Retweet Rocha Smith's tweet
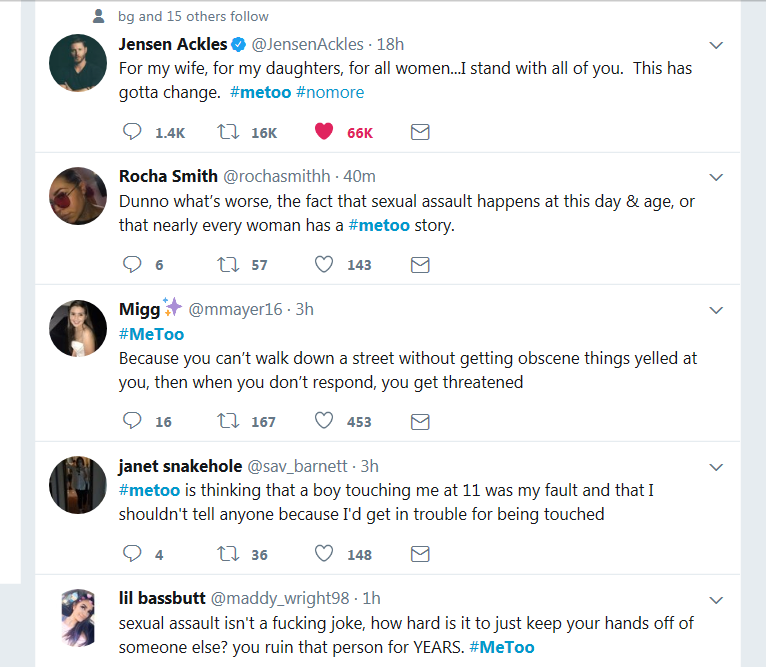This screenshot has width=766, height=667. [228, 265]
